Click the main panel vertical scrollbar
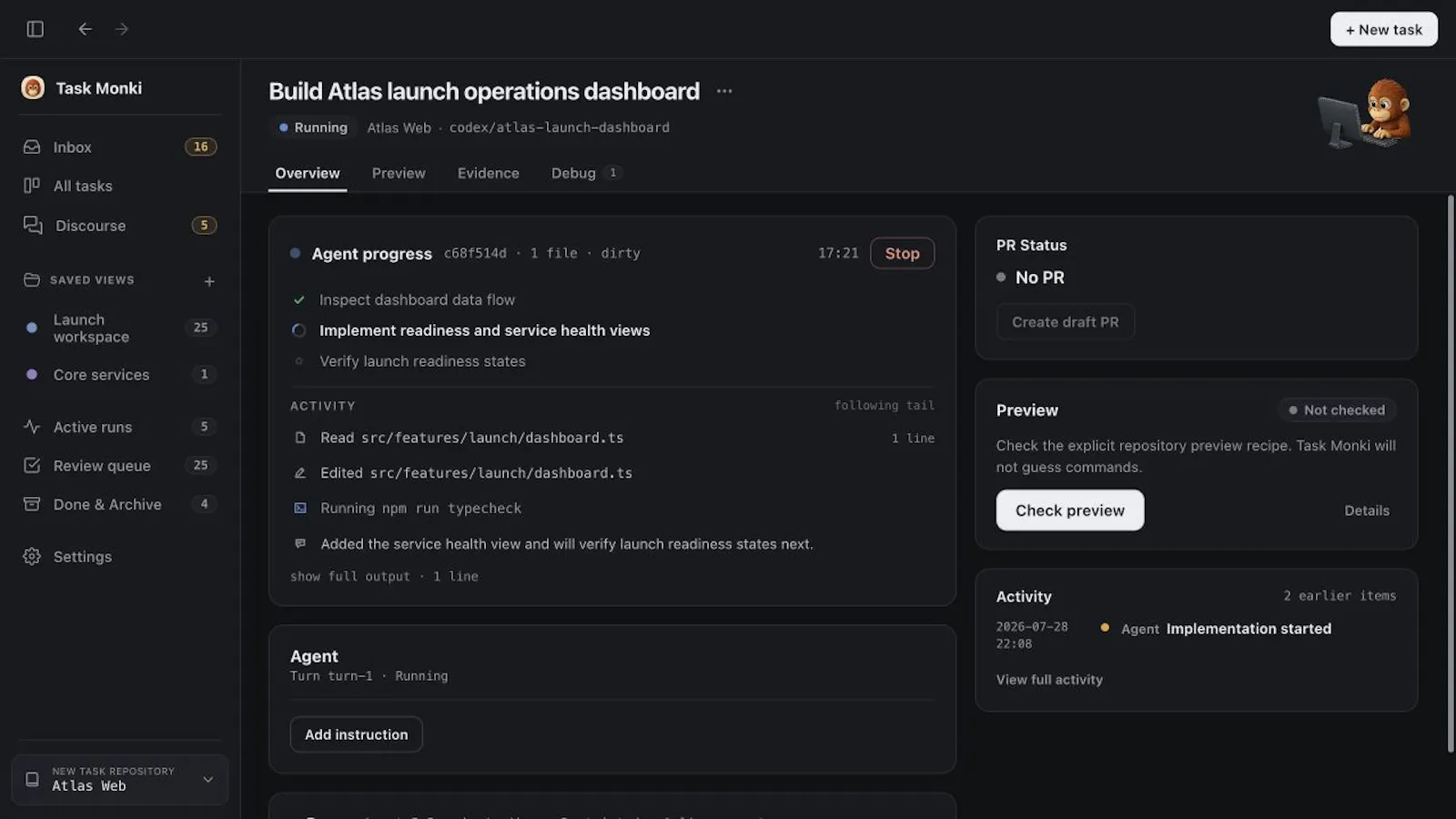Image resolution: width=1456 pixels, height=819 pixels. [1451, 473]
